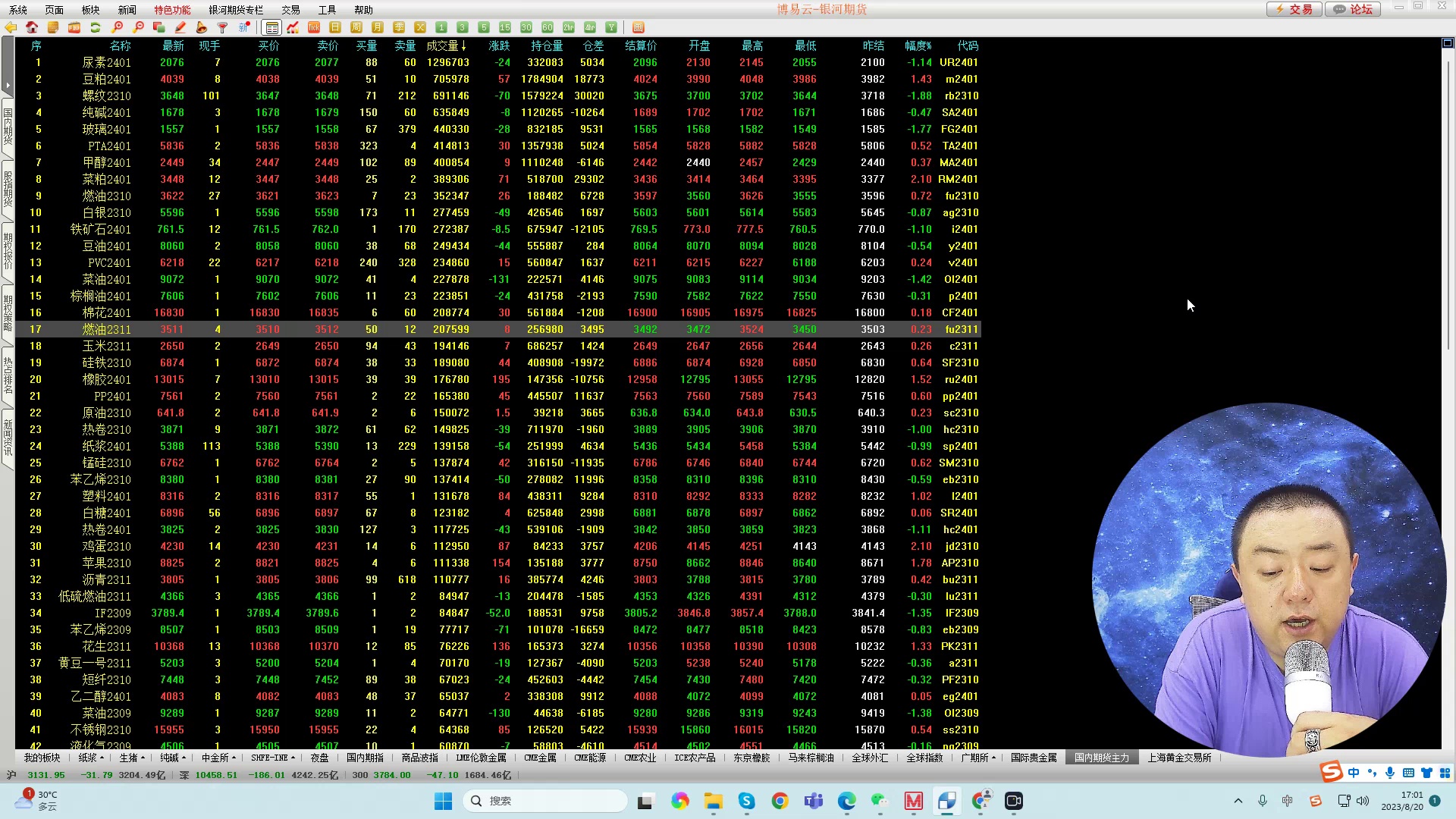Switch to the 全球外汇 tab
Viewport: 1456px width, 819px height.
[870, 758]
